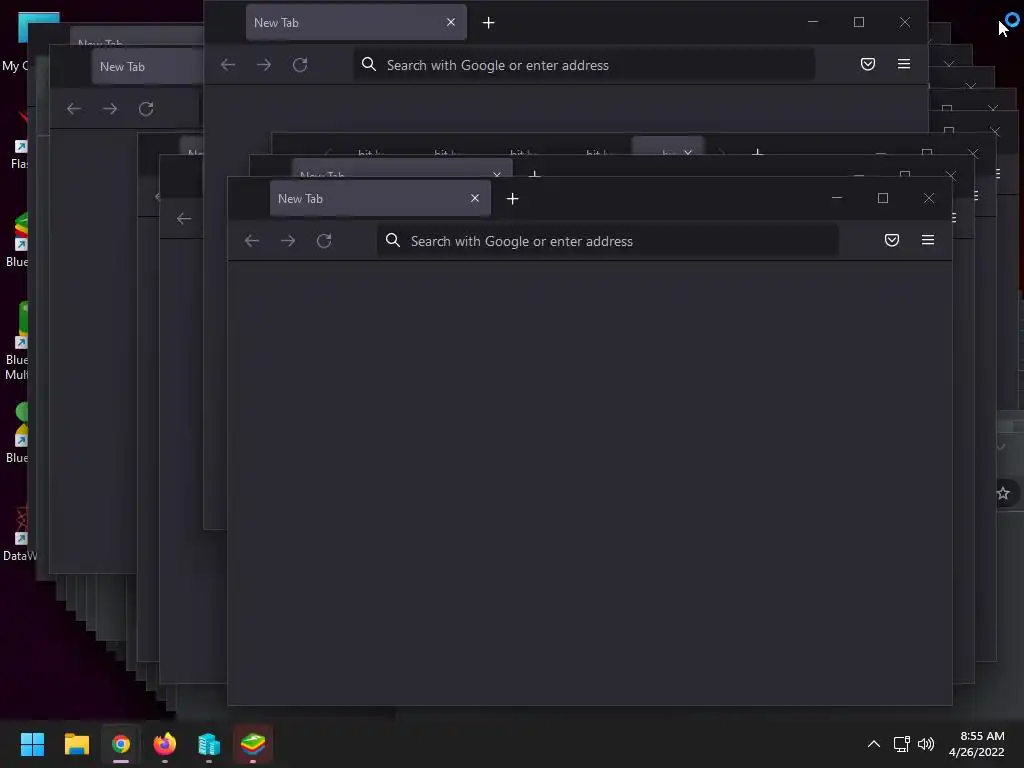
Task: Click the search magnifier in the front window's address bar
Action: tap(392, 240)
